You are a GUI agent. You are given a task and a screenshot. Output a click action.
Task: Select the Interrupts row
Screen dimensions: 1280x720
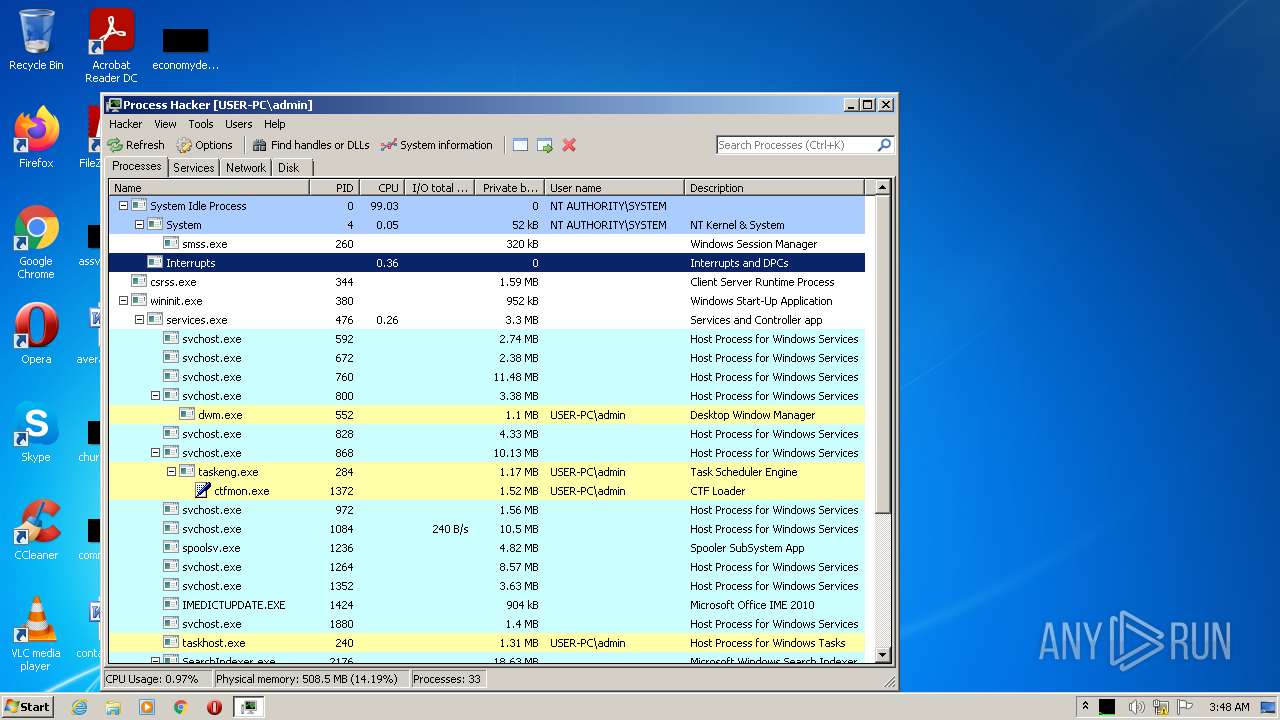(x=487, y=263)
